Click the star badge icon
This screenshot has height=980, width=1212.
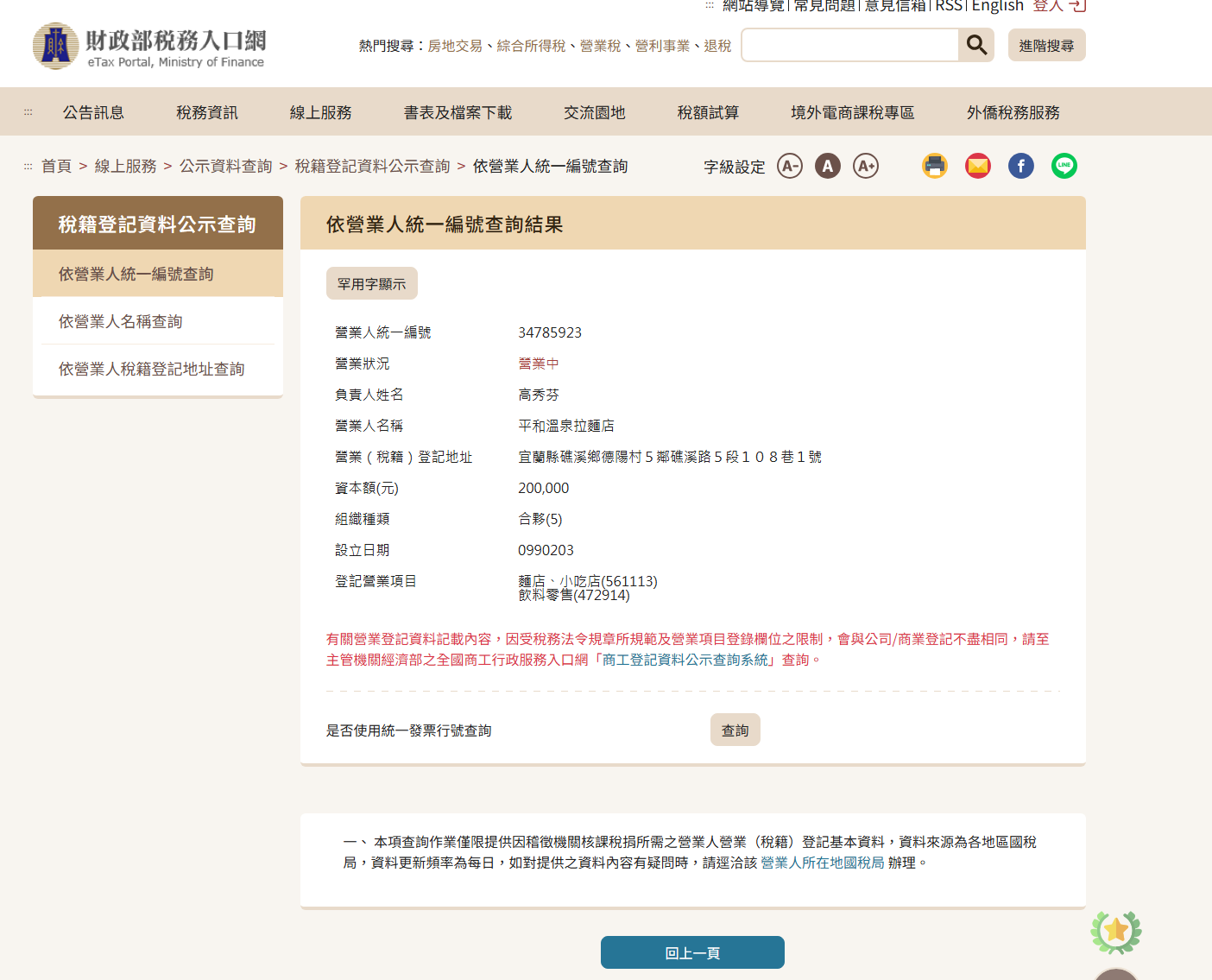click(x=1116, y=931)
